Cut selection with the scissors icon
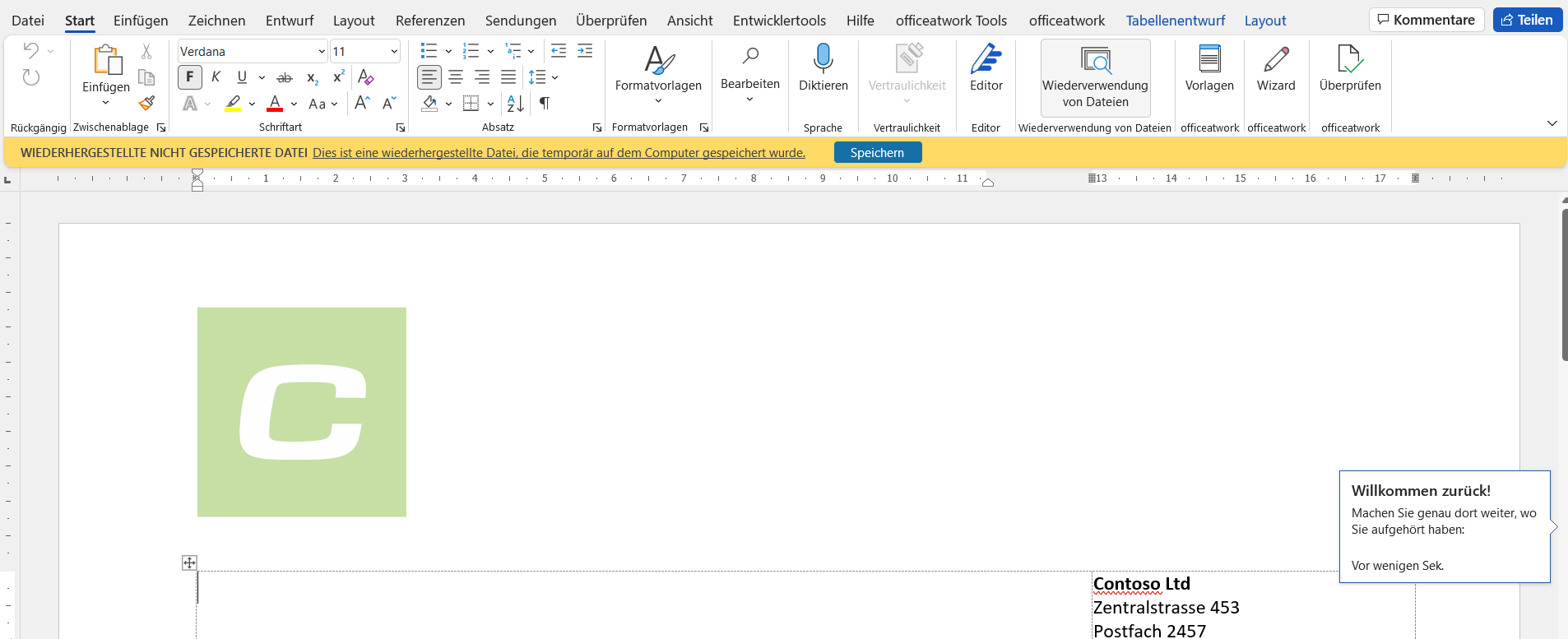 click(x=146, y=51)
